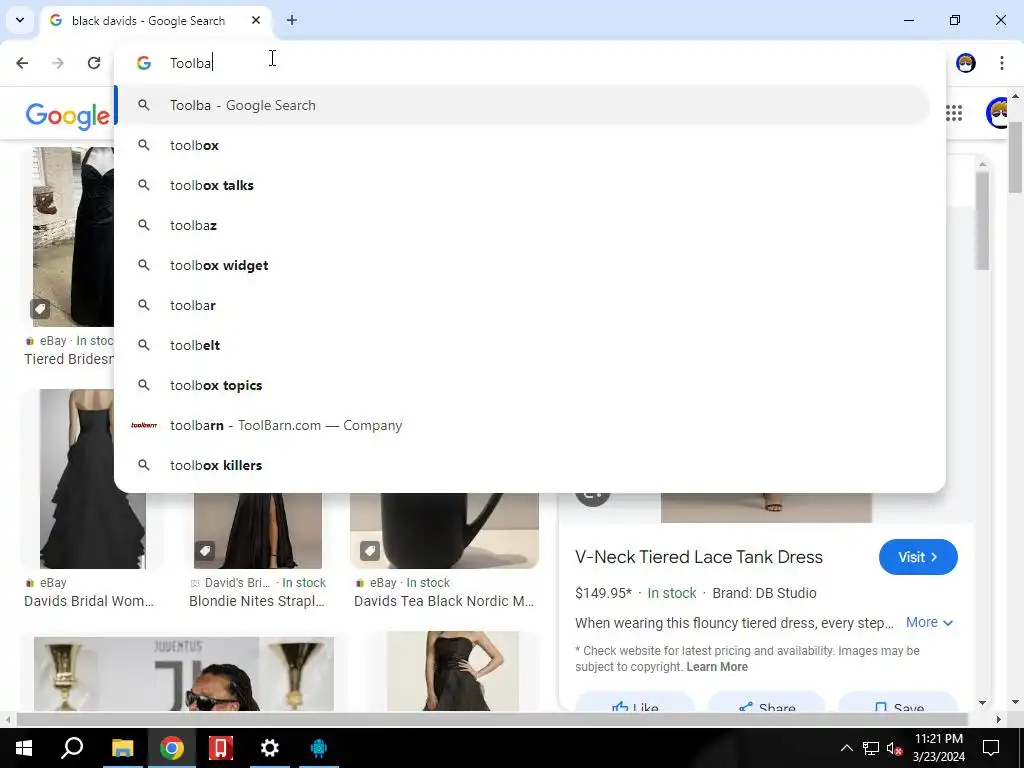Choose the 'toolbox' suggestion

(x=522, y=145)
